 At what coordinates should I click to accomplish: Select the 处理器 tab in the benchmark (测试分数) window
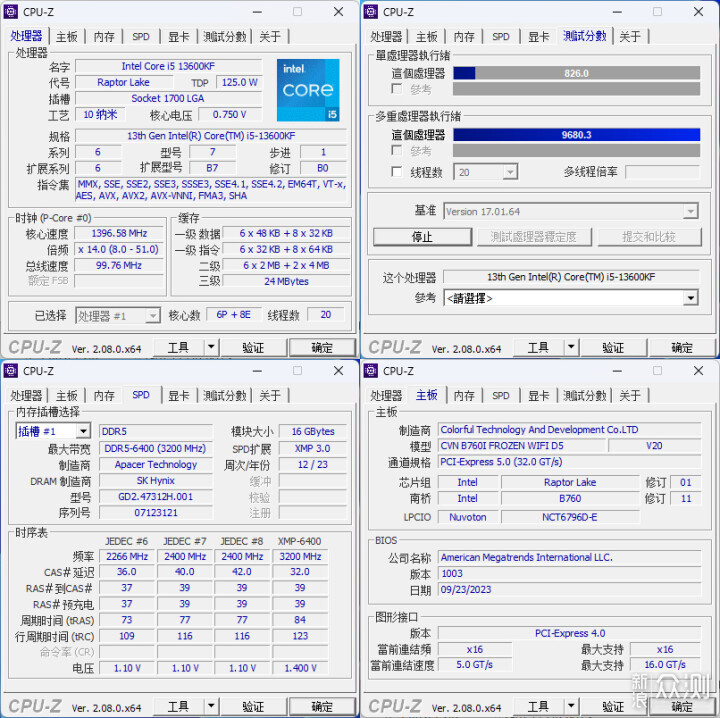pos(386,36)
